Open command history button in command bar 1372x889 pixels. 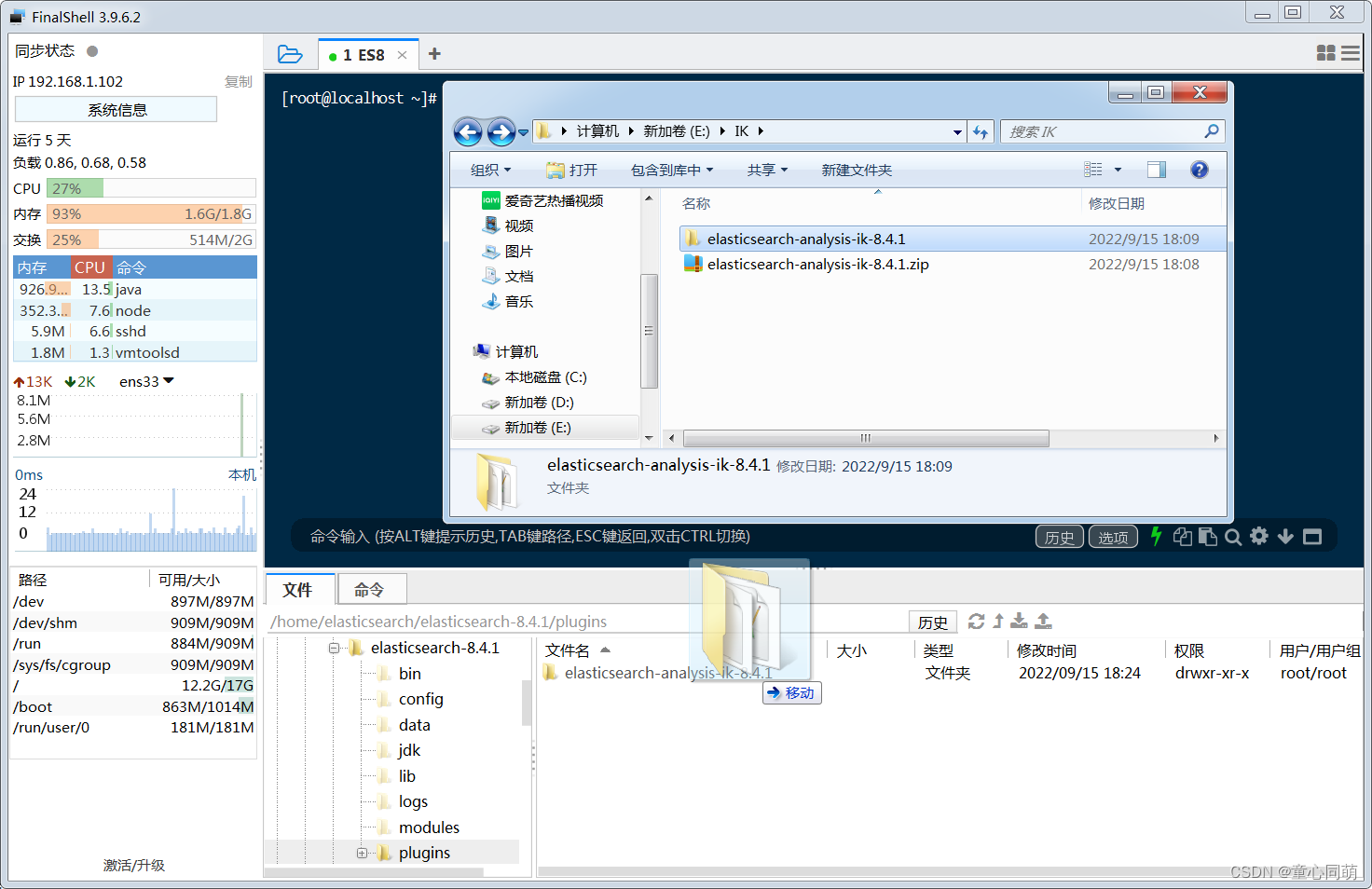click(1059, 537)
